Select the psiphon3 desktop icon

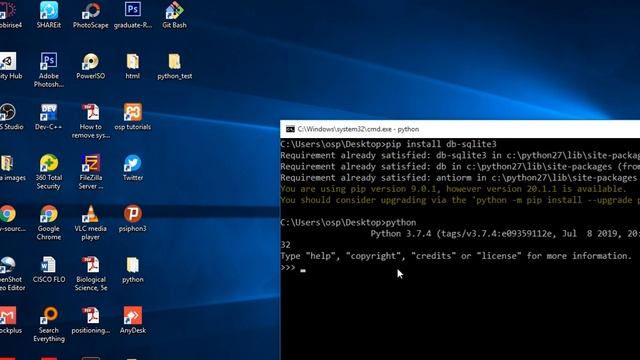point(133,218)
